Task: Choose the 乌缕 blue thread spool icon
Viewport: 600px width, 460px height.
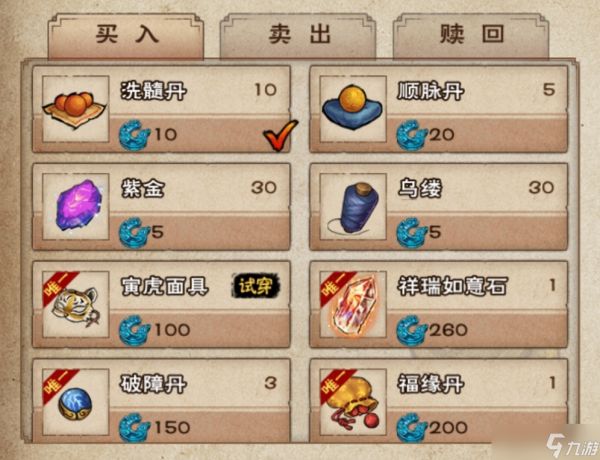Action: 352,207
